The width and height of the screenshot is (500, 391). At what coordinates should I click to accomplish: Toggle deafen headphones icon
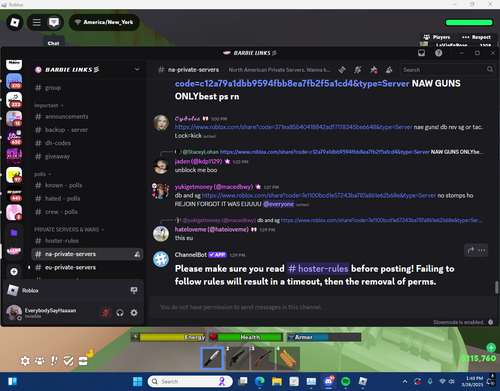(x=120, y=313)
